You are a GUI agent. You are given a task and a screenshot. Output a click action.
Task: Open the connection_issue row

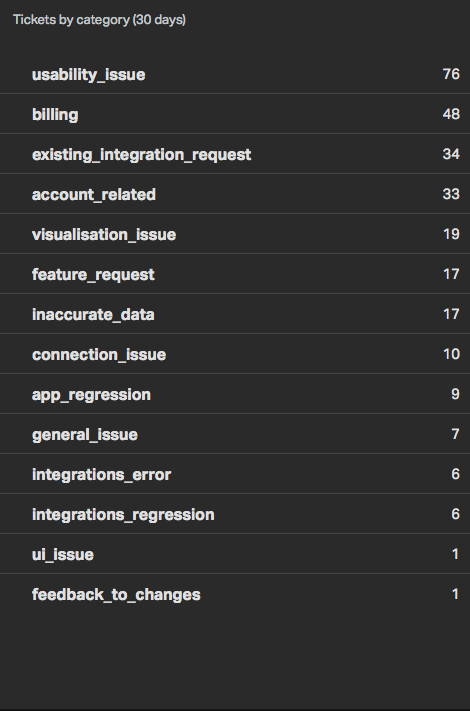click(x=235, y=354)
